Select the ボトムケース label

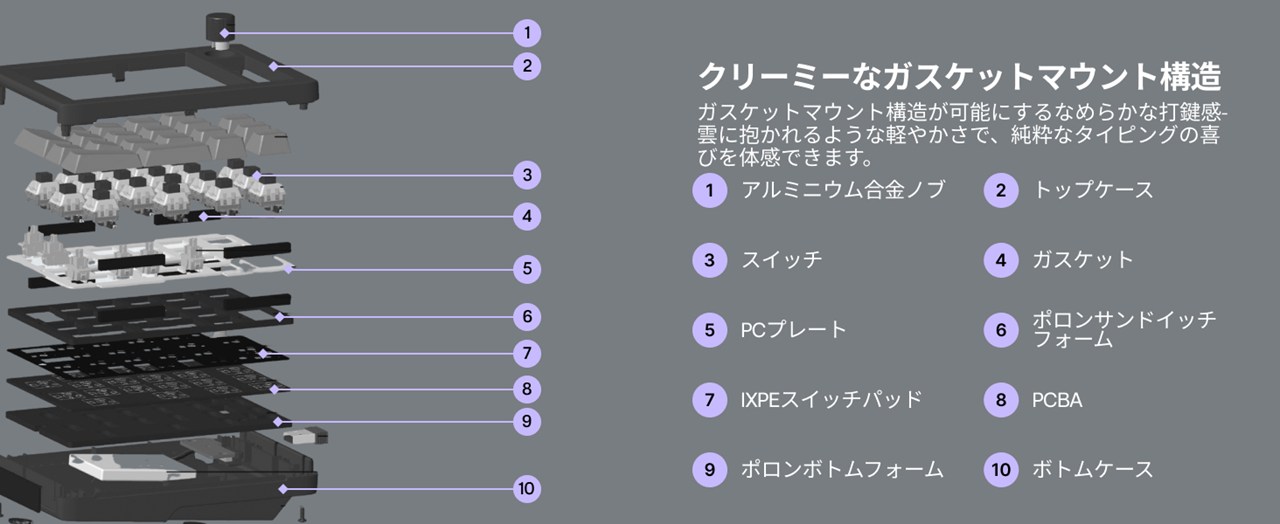[1092, 469]
